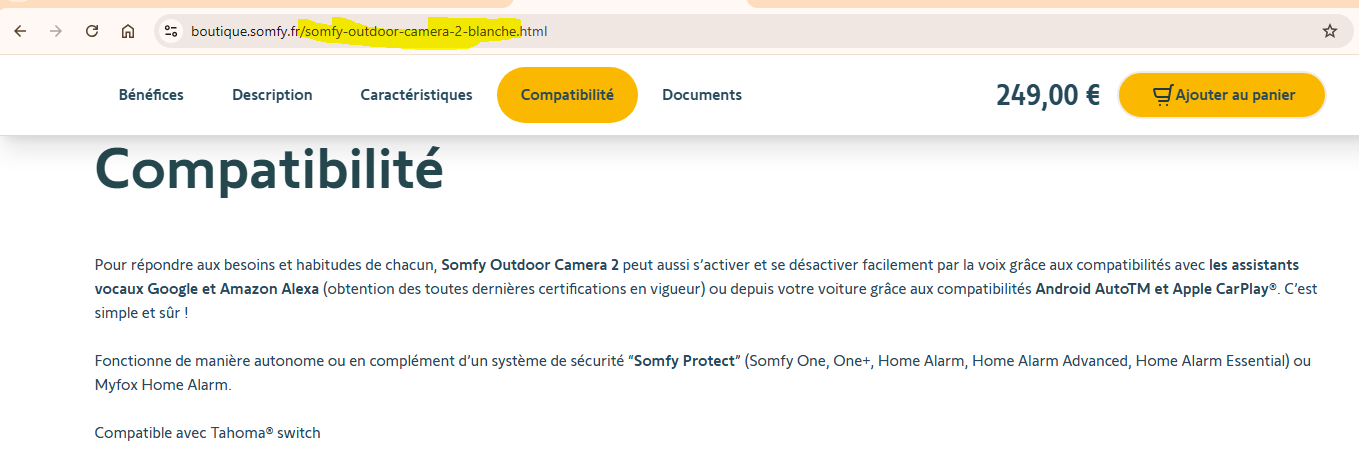Bookmark this page with the star

coord(1329,31)
